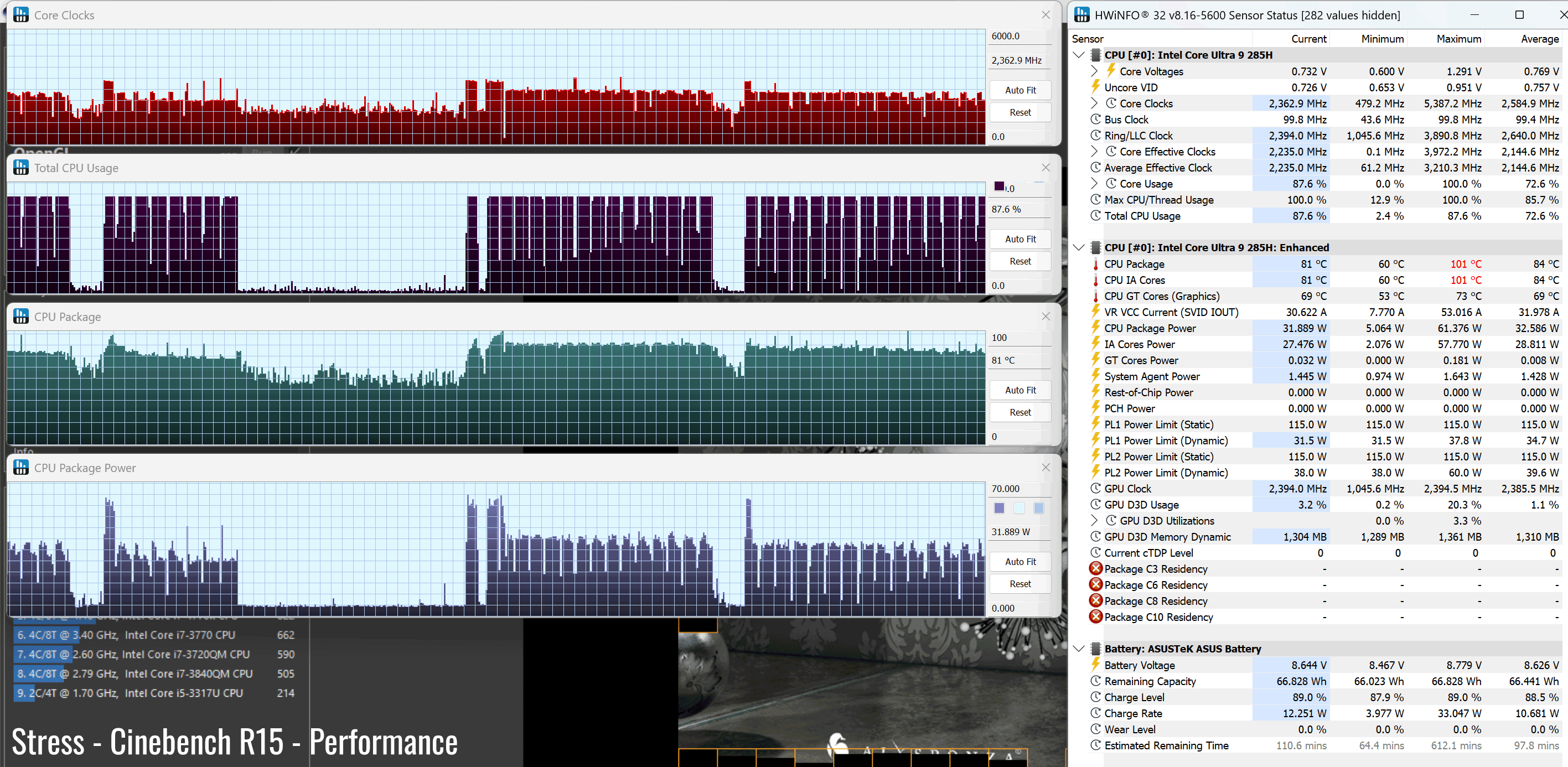Click the red X icon for Package C3 Residency
Image resolution: width=1568 pixels, height=767 pixels.
(1096, 568)
